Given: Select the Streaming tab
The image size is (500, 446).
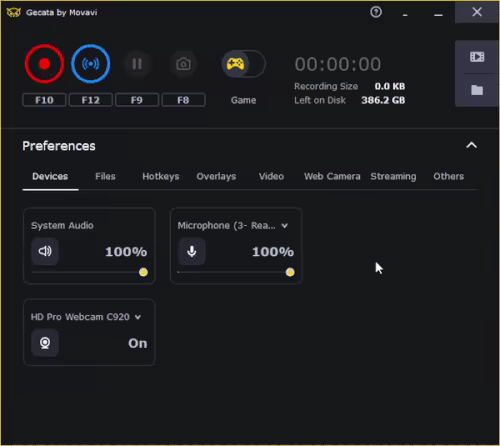Looking at the screenshot, I should [x=393, y=176].
